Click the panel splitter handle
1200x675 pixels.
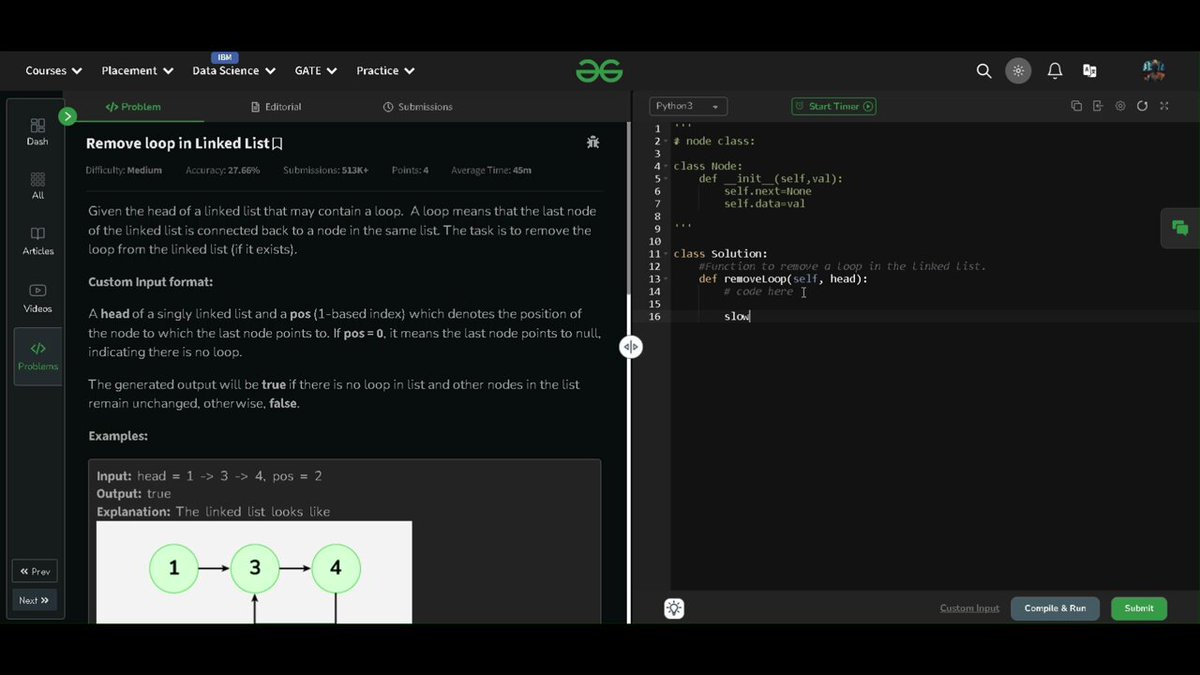(x=631, y=347)
